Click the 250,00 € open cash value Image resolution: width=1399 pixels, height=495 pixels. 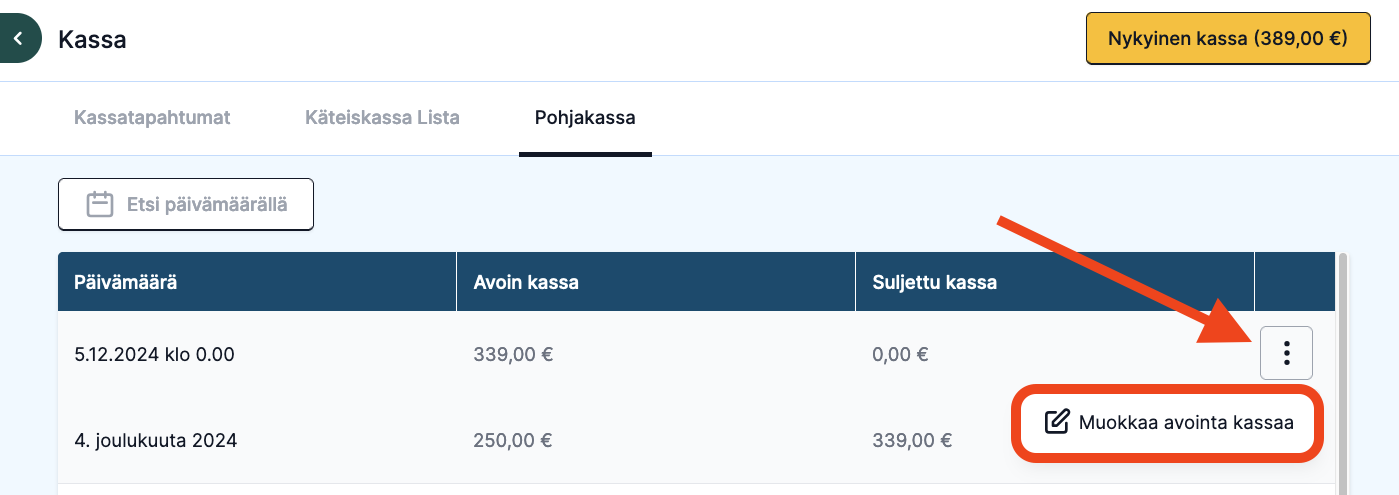coord(513,440)
